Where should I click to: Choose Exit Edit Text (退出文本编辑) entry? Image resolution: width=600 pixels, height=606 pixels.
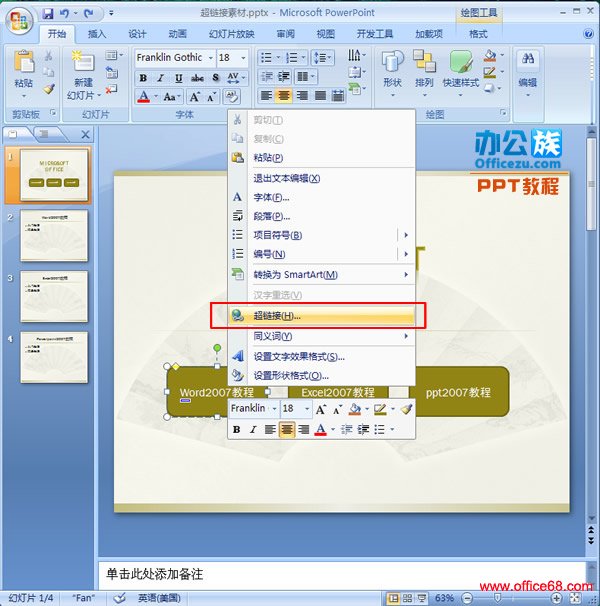click(x=322, y=178)
